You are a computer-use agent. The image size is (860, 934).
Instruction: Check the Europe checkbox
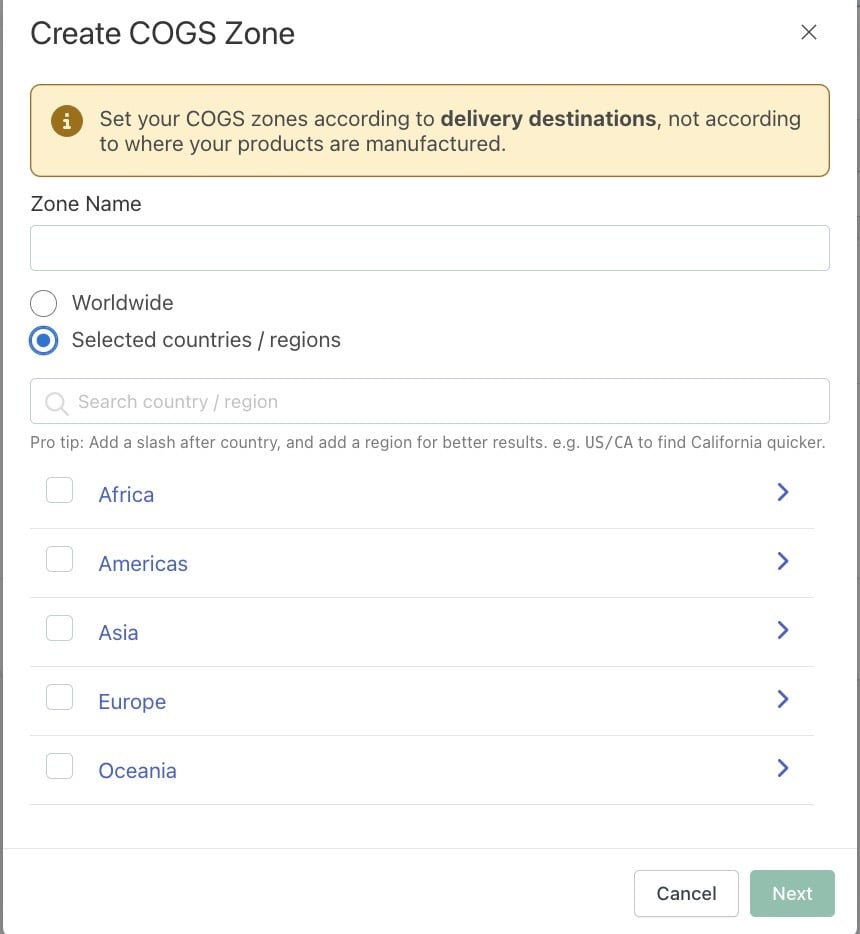click(60, 698)
